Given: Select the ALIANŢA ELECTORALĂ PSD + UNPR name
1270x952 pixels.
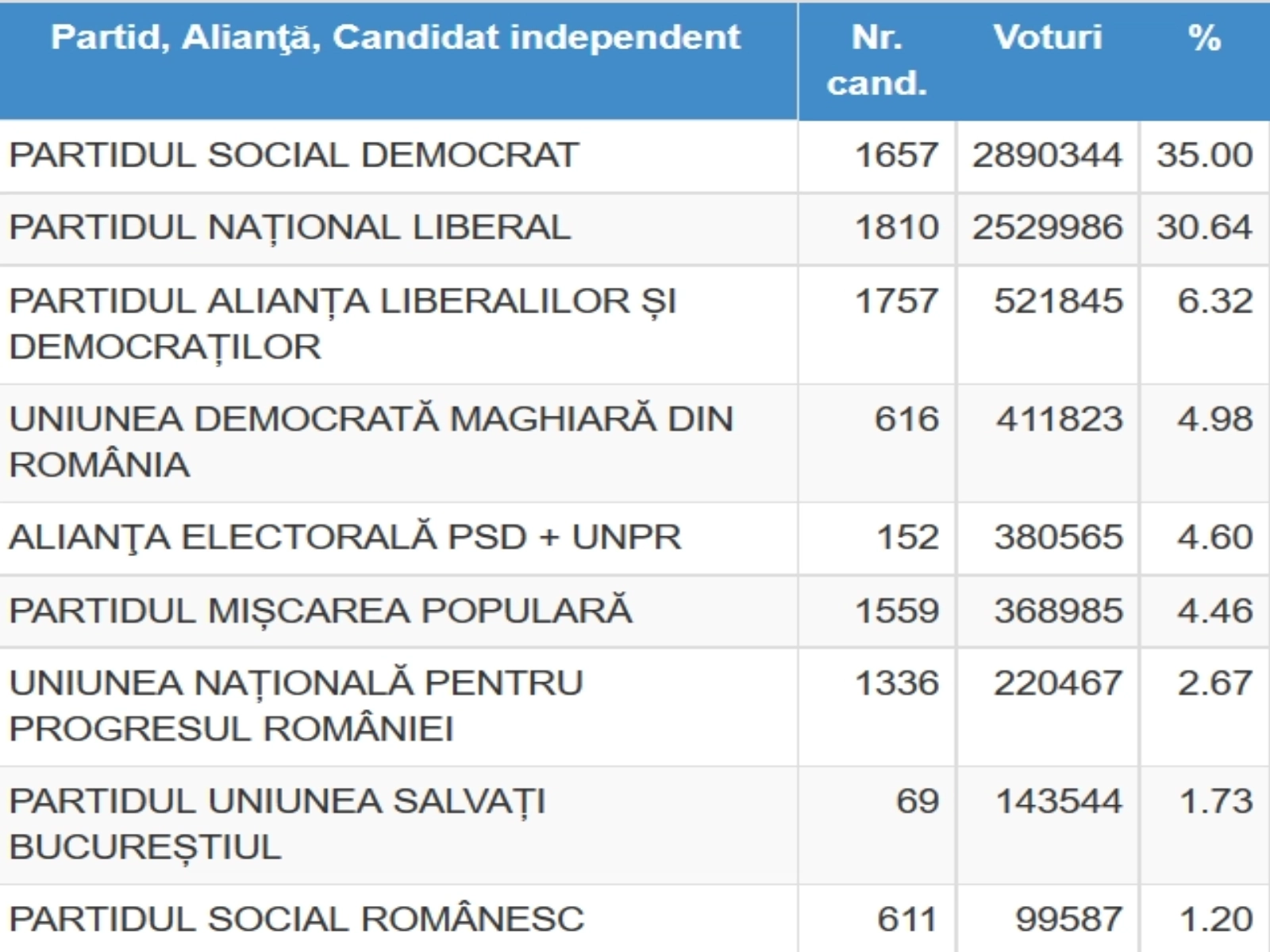Looking at the screenshot, I should tap(345, 537).
